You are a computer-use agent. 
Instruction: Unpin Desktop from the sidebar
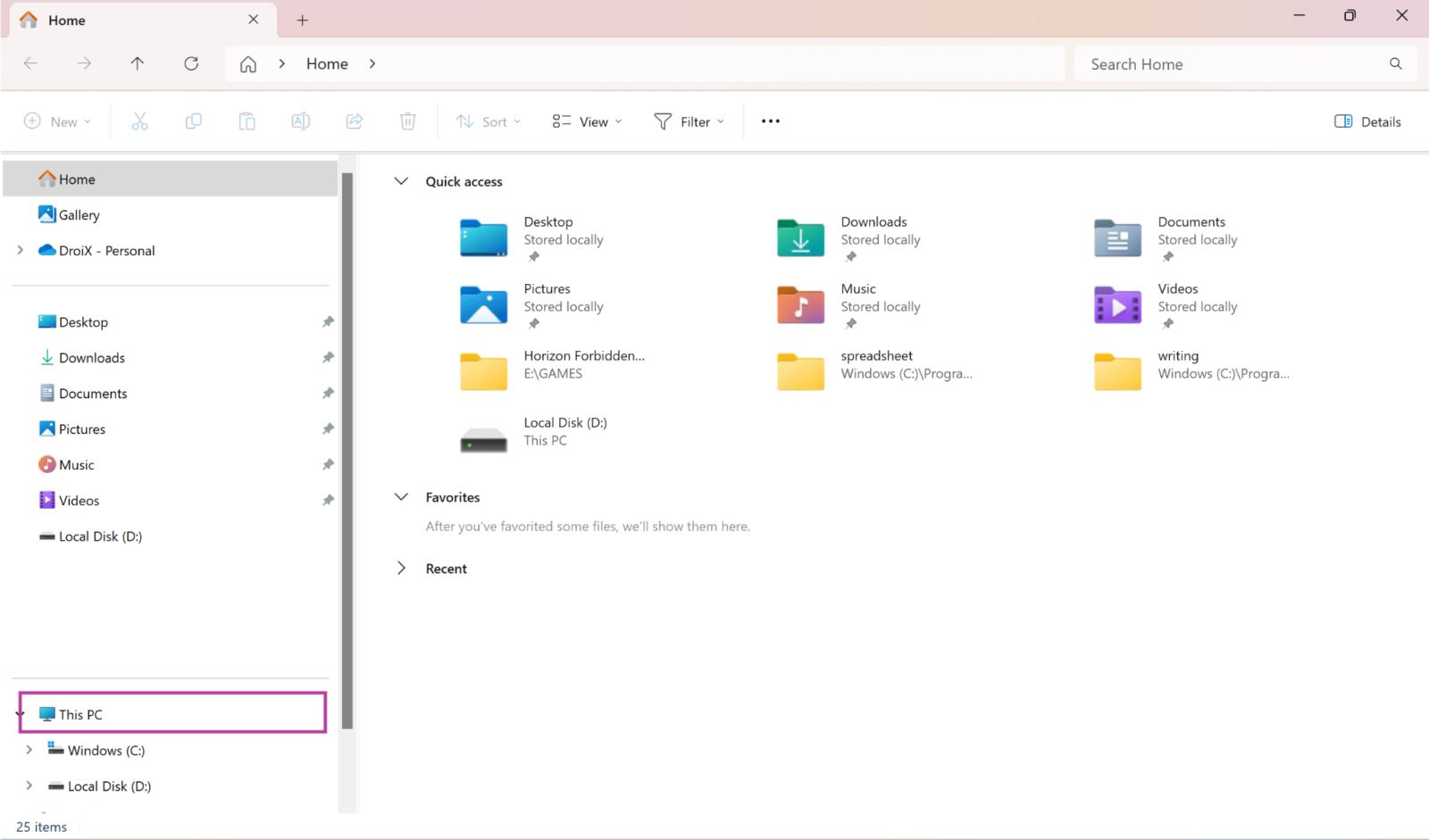coord(328,321)
